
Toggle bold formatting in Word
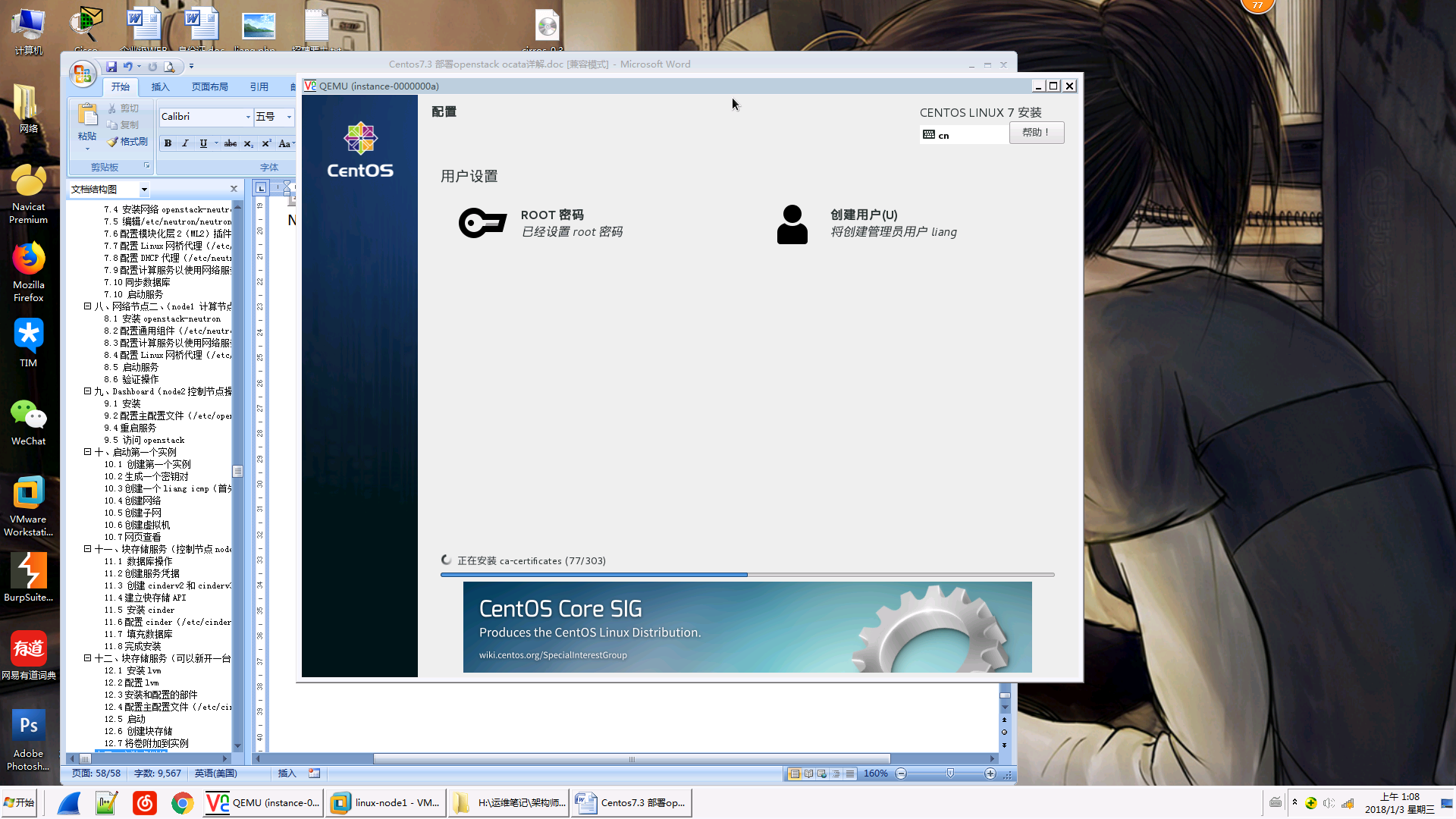tap(168, 143)
